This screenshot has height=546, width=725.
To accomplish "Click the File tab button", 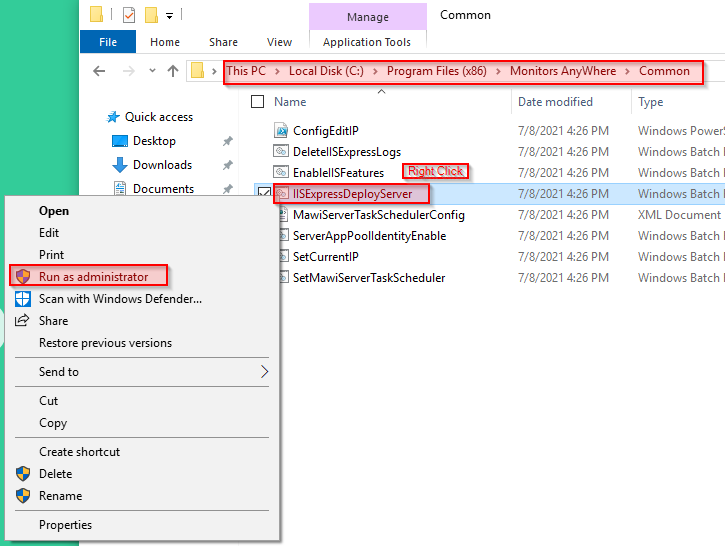I will click(108, 42).
